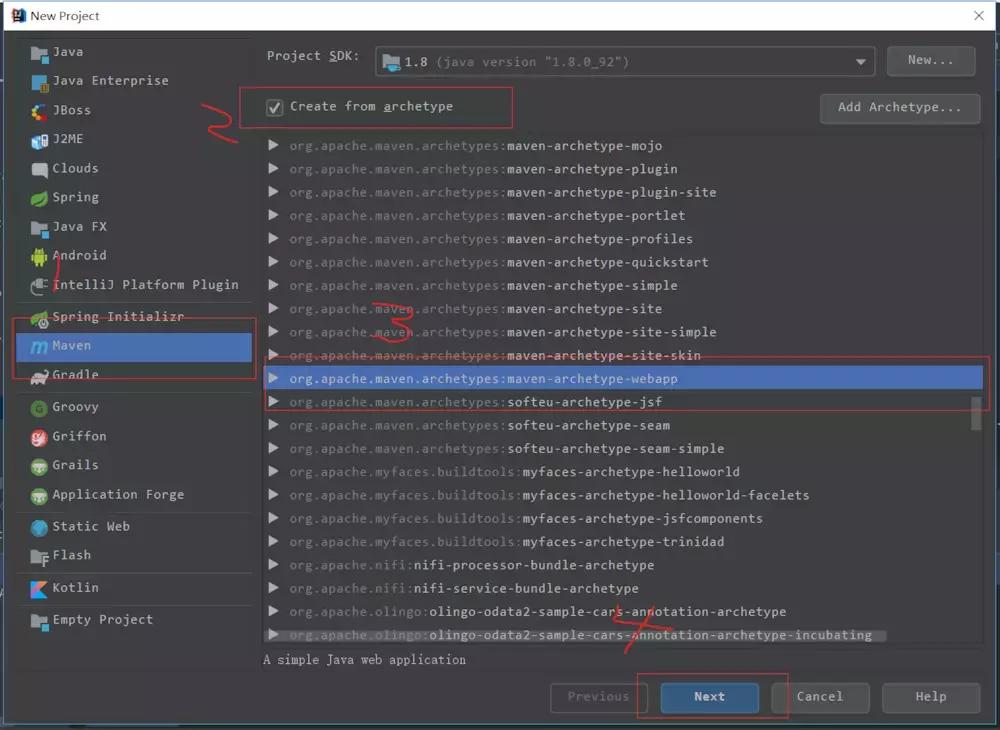Click the SDK folder icon in the Project SDK field
This screenshot has height=730, width=1000.
390,62
